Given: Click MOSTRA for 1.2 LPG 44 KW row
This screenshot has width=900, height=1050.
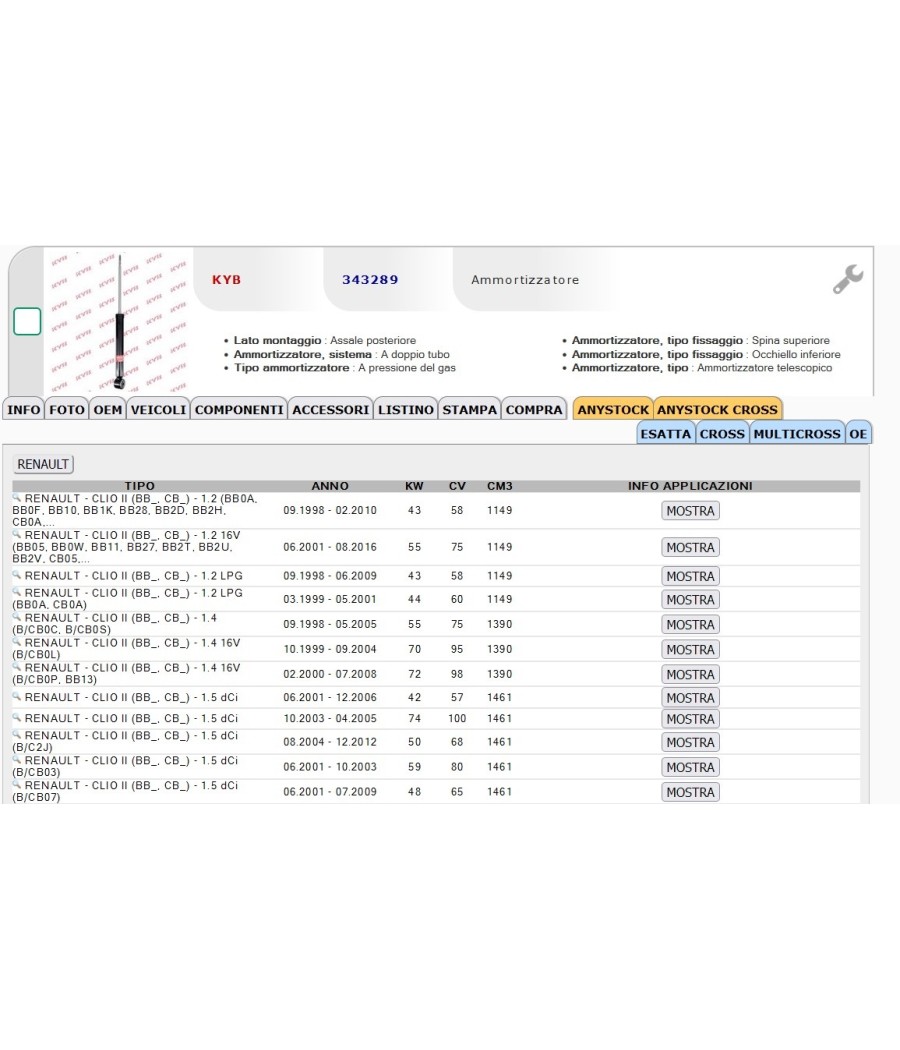Looking at the screenshot, I should coord(690,599).
